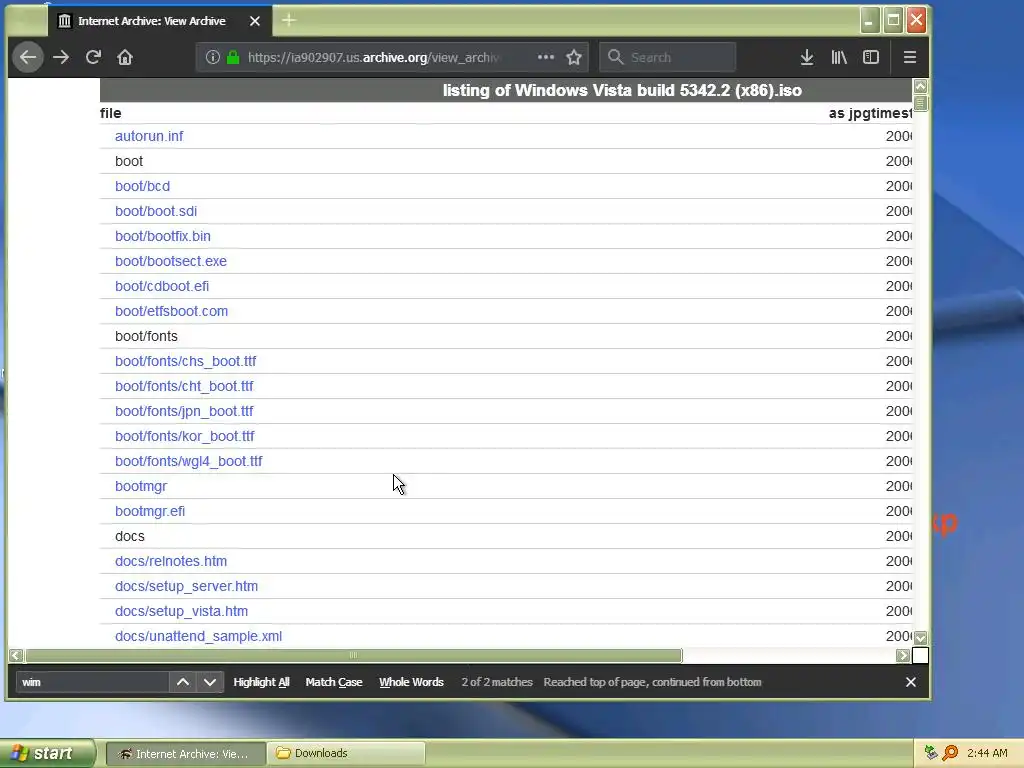Image resolution: width=1024 pixels, height=768 pixels.
Task: Open boot/boot.sdi link
Action: (156, 211)
